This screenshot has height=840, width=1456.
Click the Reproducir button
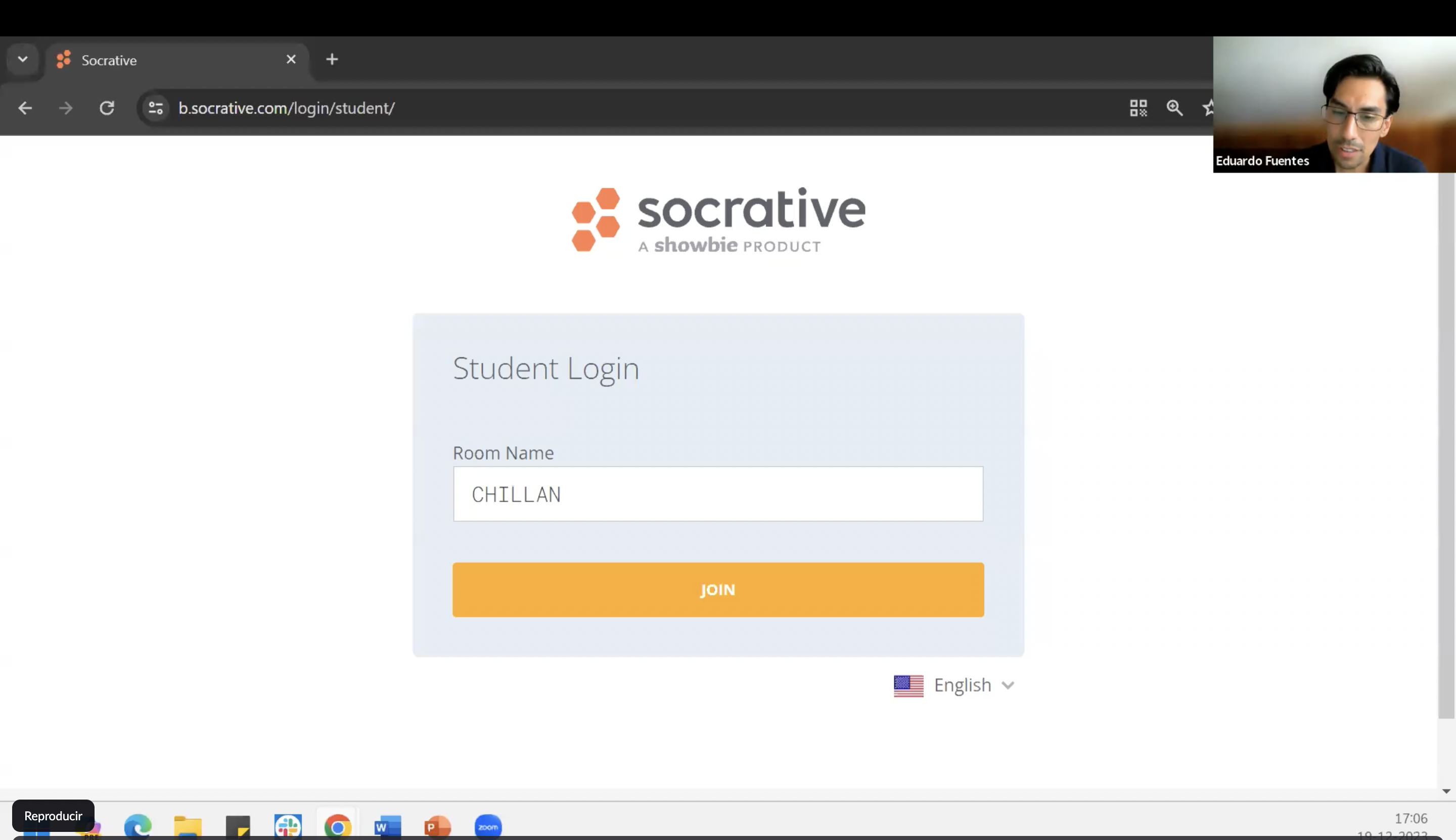(53, 815)
